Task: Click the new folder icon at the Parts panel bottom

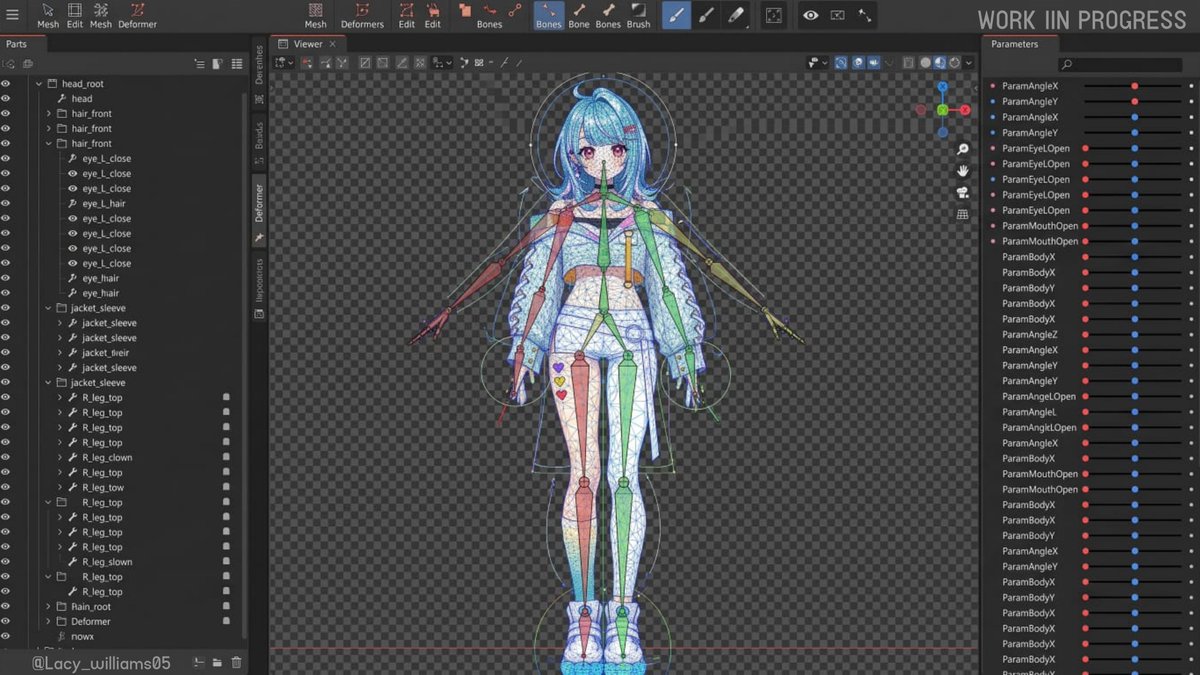Action: [x=217, y=662]
